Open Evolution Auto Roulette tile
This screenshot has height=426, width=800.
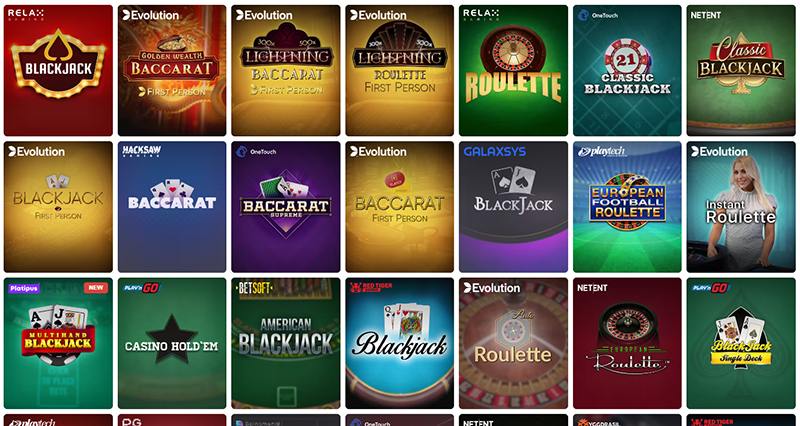[513, 343]
